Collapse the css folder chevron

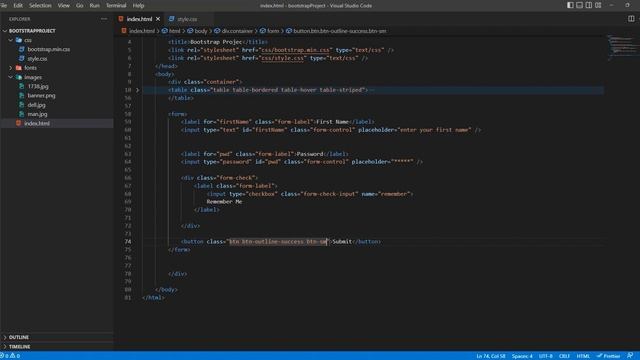[11, 40]
